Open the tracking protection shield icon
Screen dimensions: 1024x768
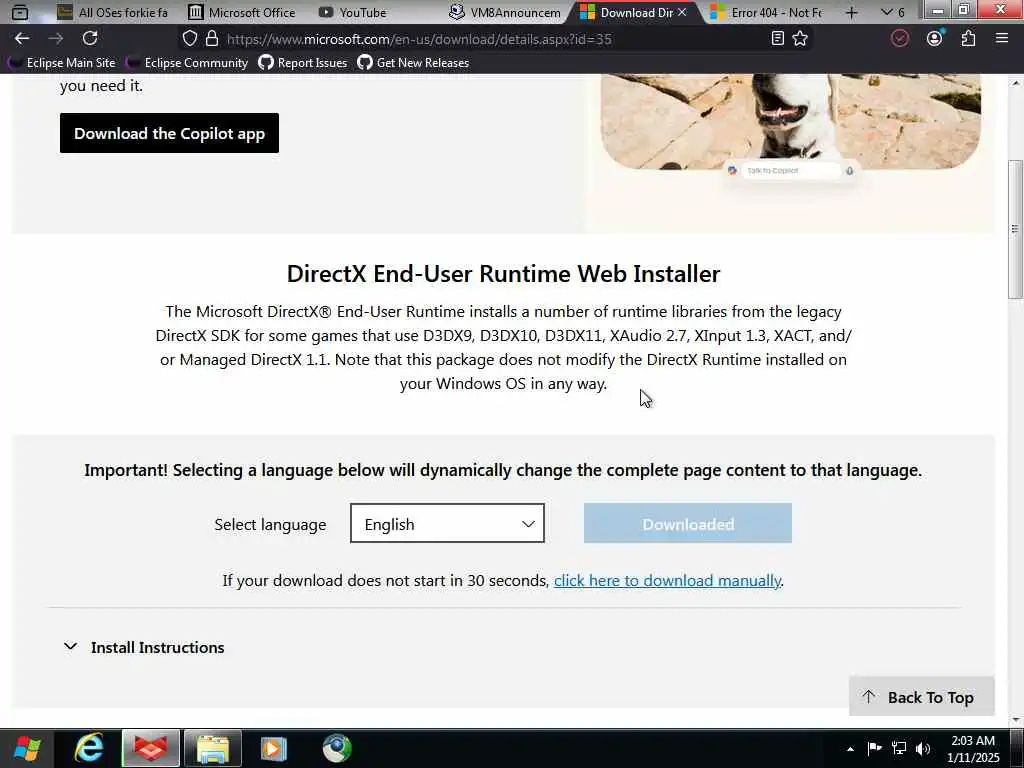click(189, 39)
